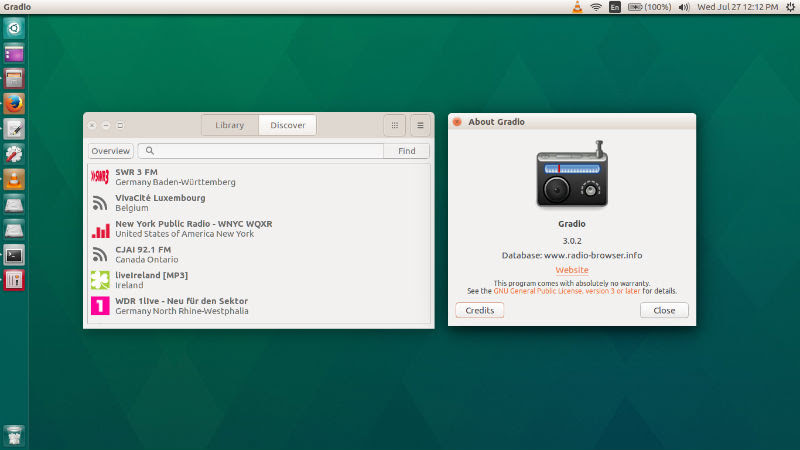Open the Website link in About Gradio

tap(572, 270)
